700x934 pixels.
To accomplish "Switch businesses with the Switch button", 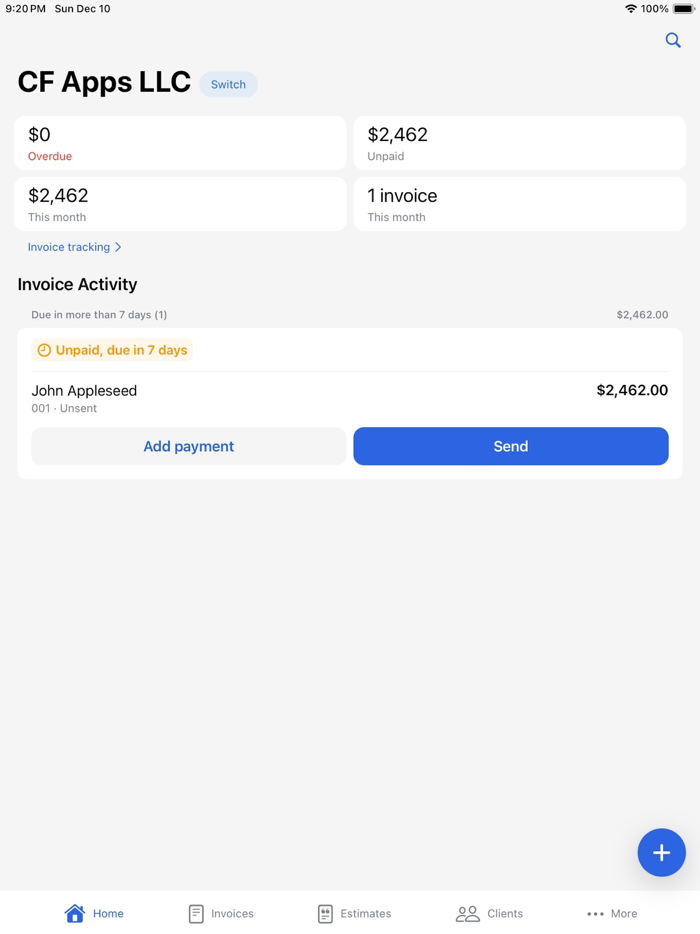I will coord(228,84).
